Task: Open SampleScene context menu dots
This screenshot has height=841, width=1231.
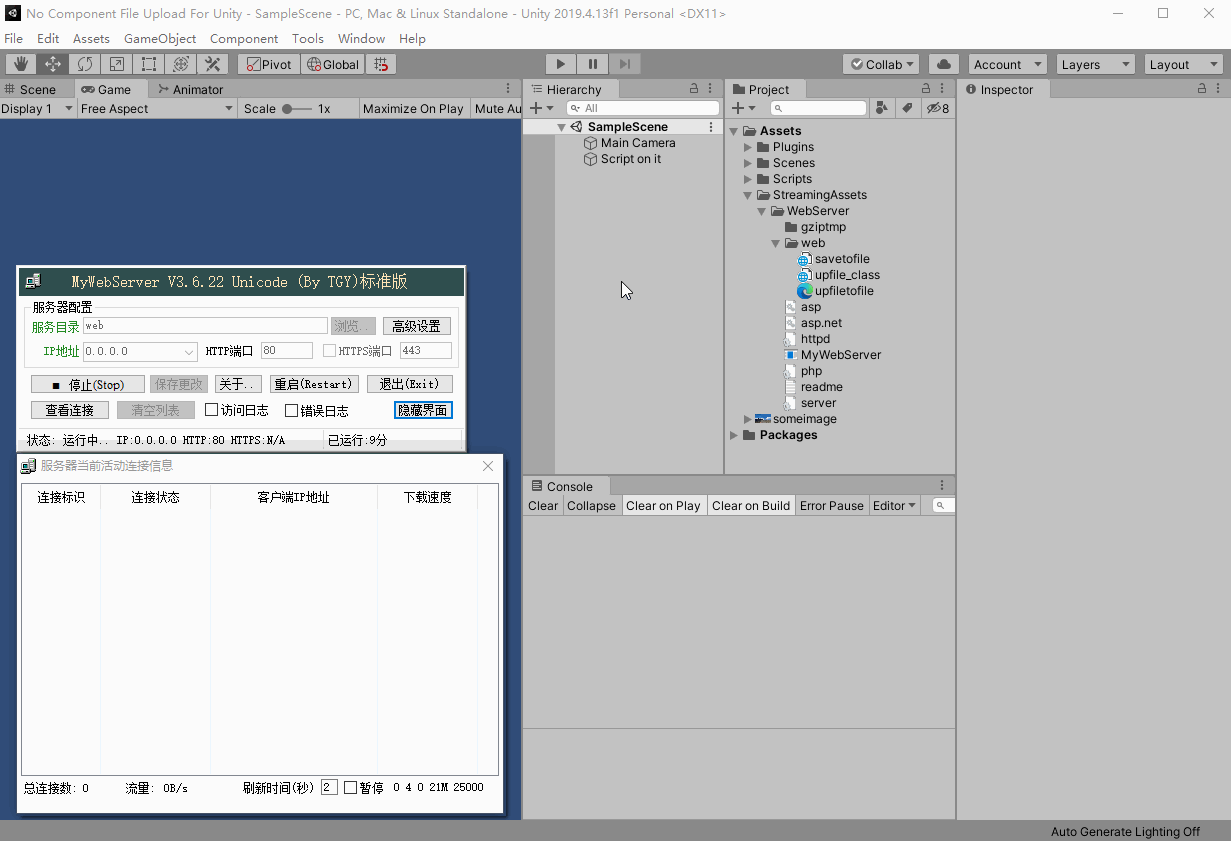Action: point(711,127)
